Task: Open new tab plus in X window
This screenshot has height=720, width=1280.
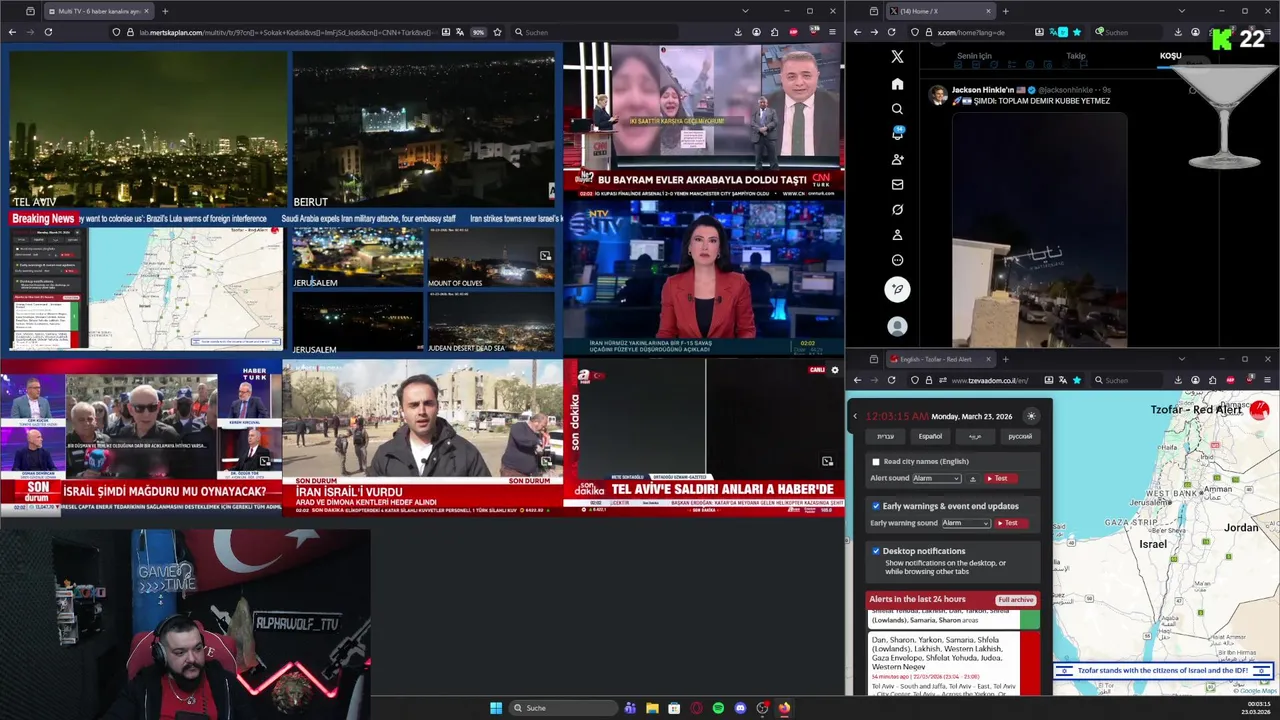Action: [x=1005, y=11]
